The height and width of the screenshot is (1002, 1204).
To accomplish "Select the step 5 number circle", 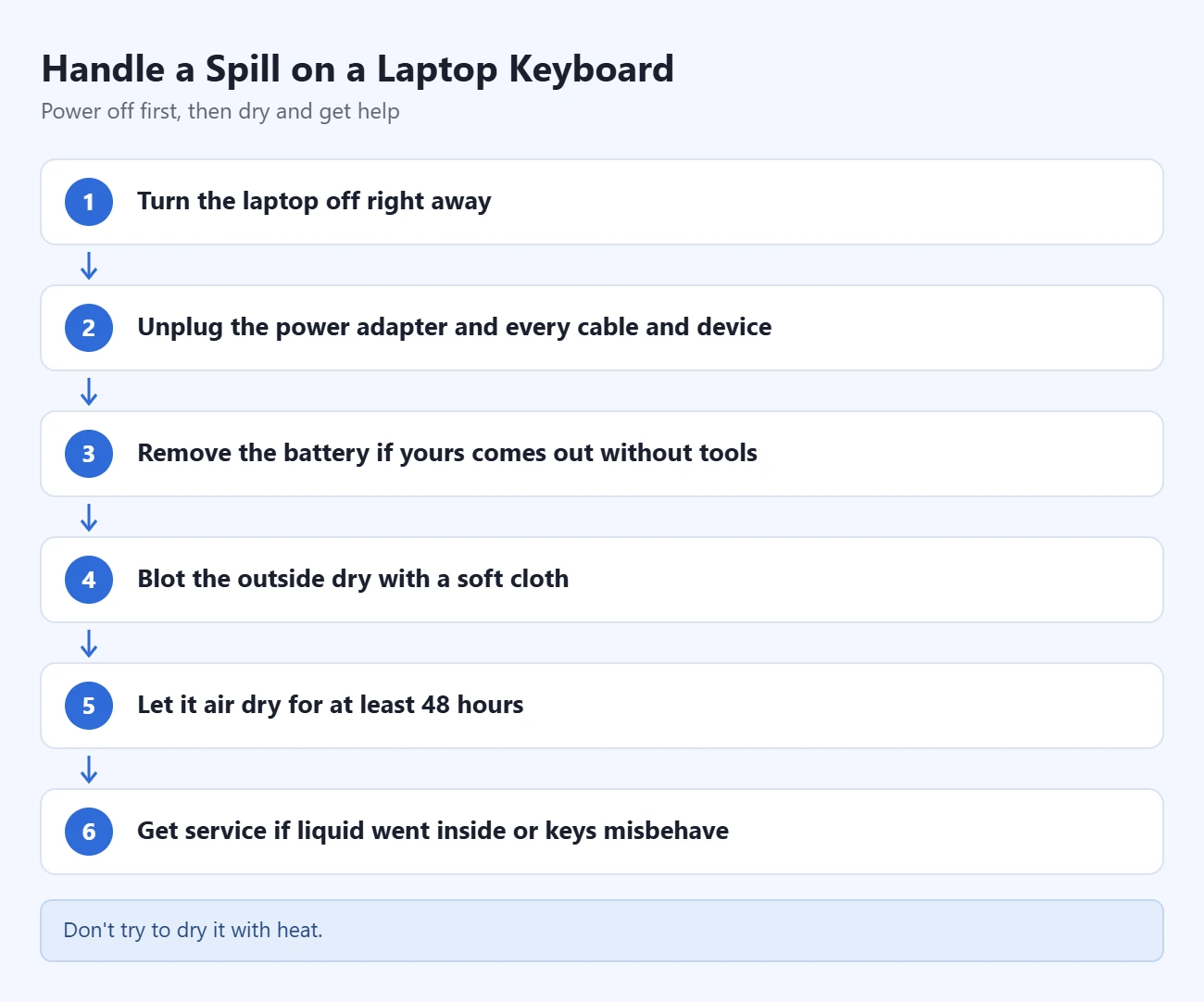I will (x=89, y=706).
